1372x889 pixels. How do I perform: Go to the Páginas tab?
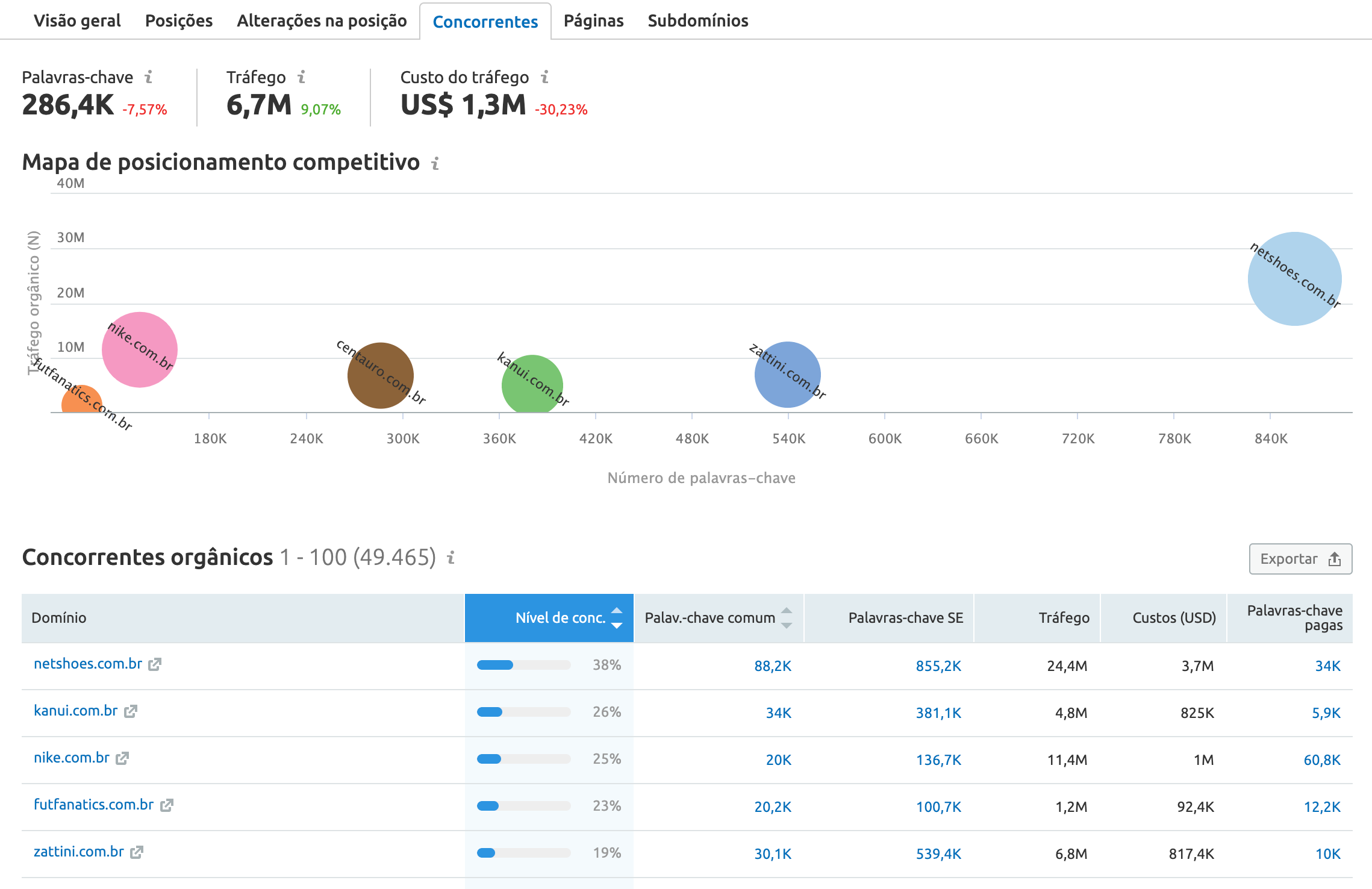pos(593,20)
